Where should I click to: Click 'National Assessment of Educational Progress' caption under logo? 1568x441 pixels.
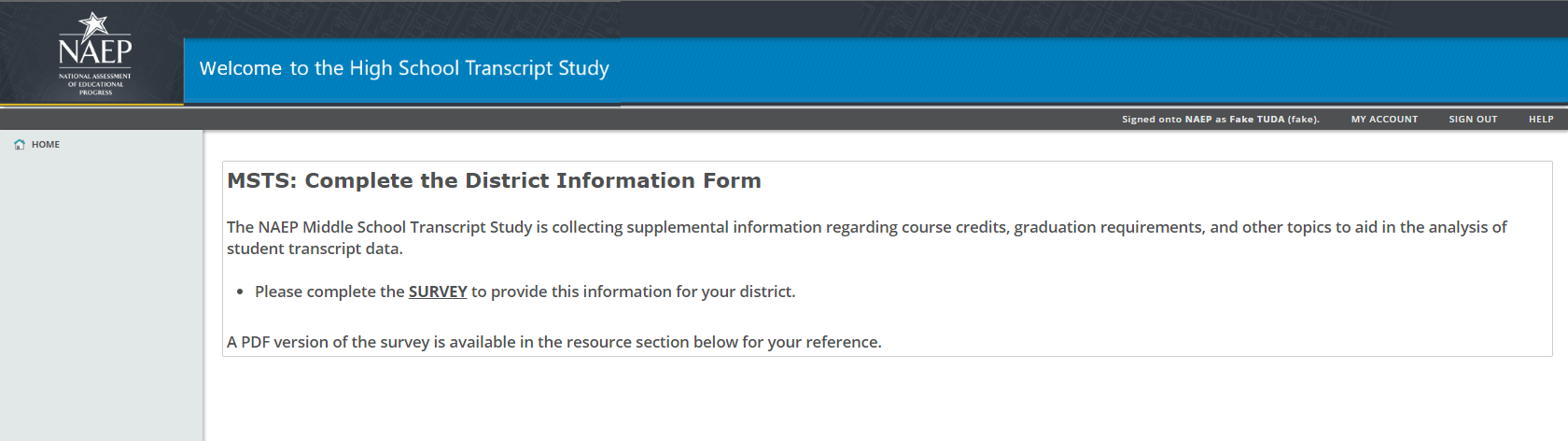[95, 84]
